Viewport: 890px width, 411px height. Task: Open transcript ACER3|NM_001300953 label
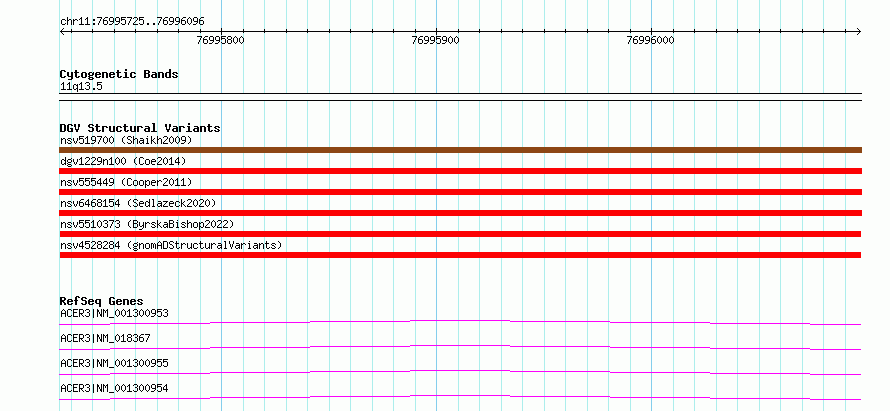[x=114, y=313]
